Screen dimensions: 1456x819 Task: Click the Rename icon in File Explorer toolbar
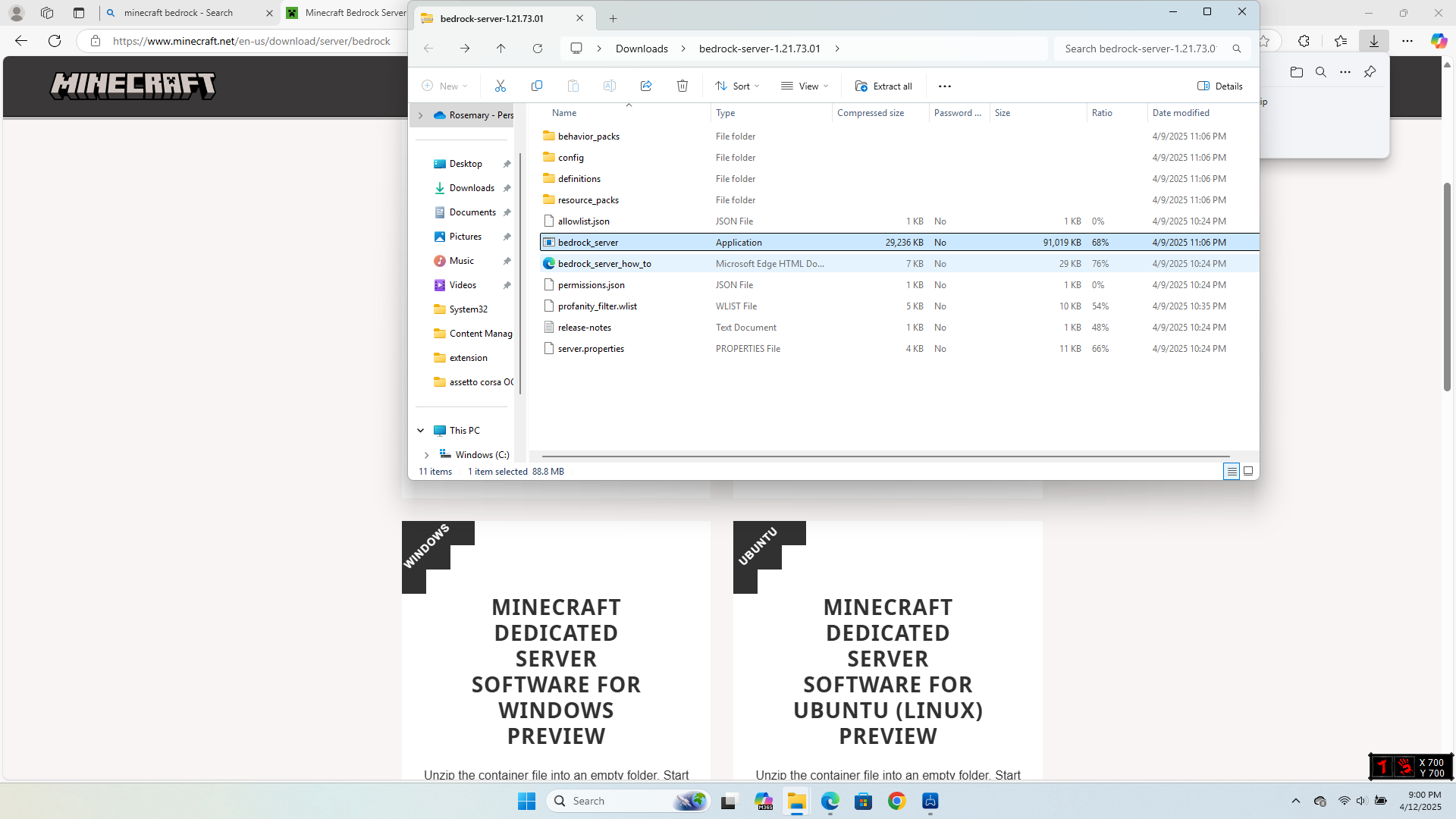tap(610, 86)
